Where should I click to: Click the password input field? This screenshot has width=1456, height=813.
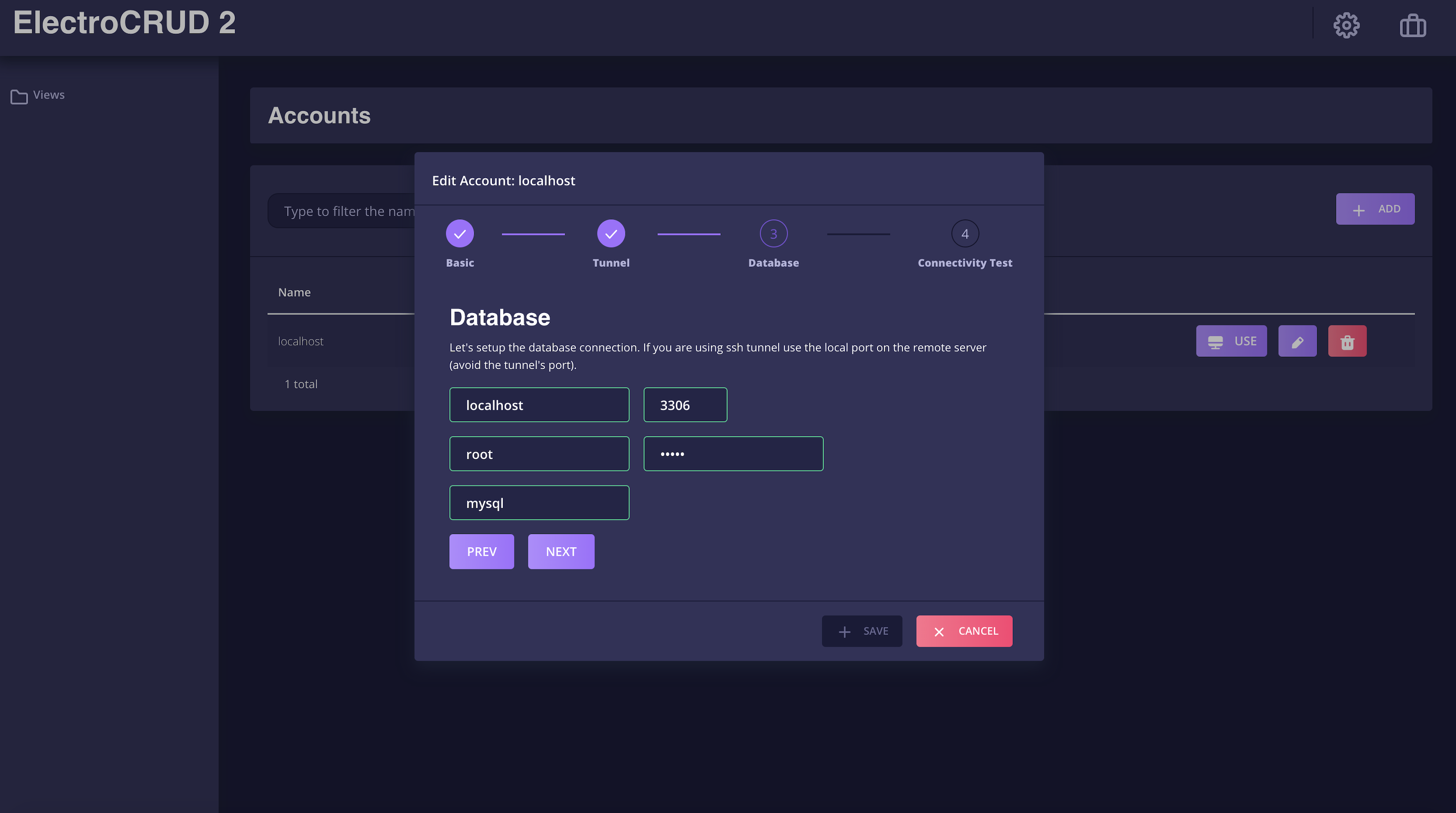tap(733, 454)
